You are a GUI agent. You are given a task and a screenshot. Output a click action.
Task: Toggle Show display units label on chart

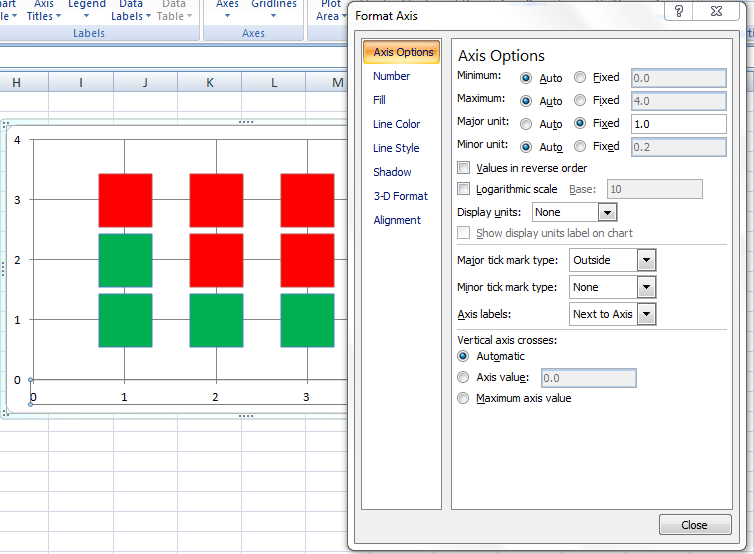click(464, 233)
